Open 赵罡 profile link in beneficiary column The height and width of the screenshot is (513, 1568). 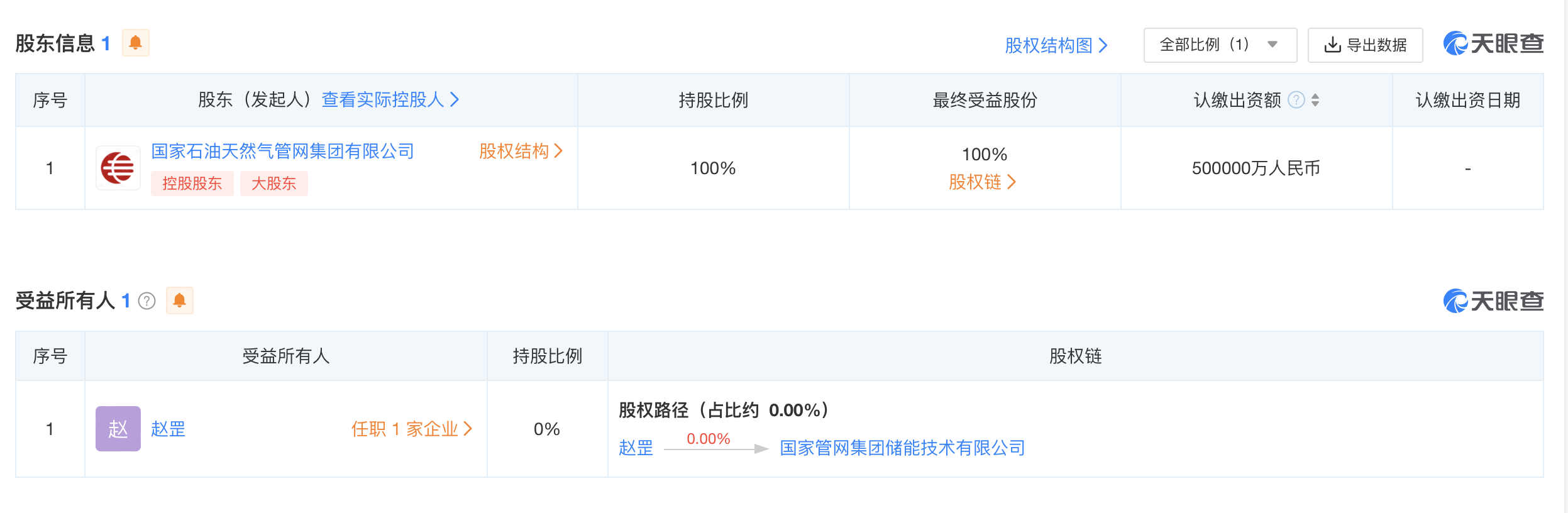[168, 429]
